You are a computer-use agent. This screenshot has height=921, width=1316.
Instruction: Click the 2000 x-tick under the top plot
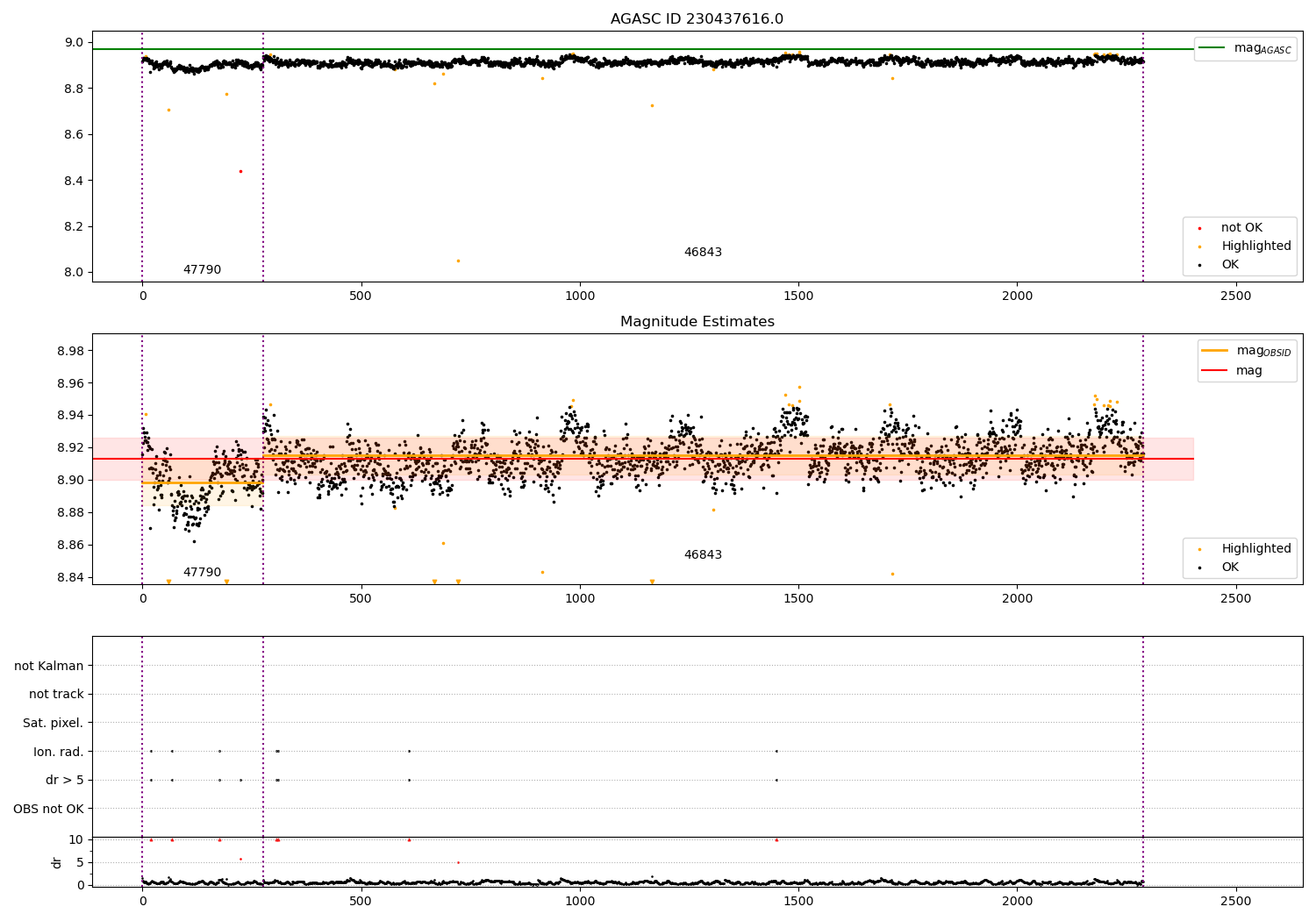tap(1017, 296)
